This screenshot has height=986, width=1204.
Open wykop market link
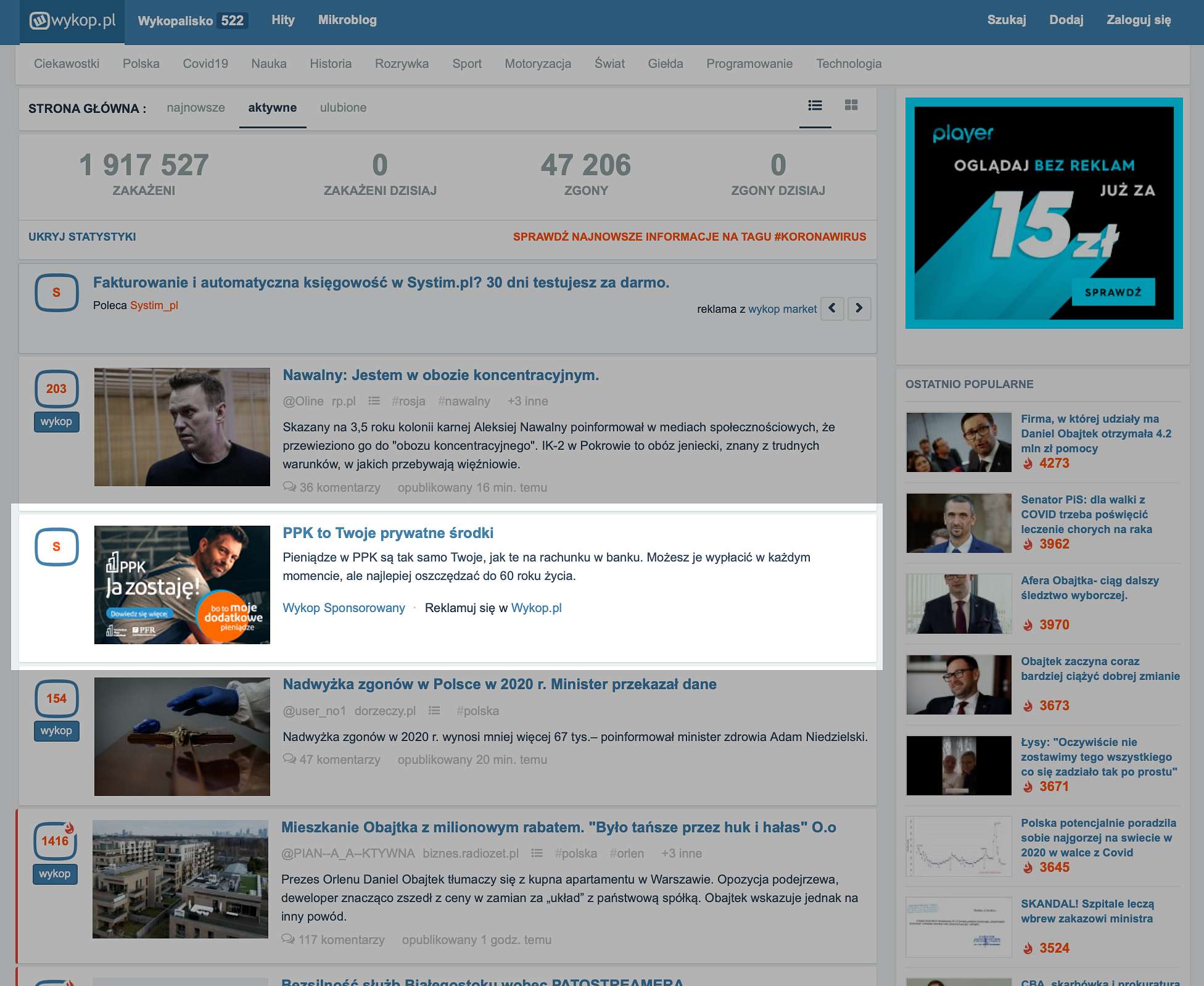pos(783,309)
